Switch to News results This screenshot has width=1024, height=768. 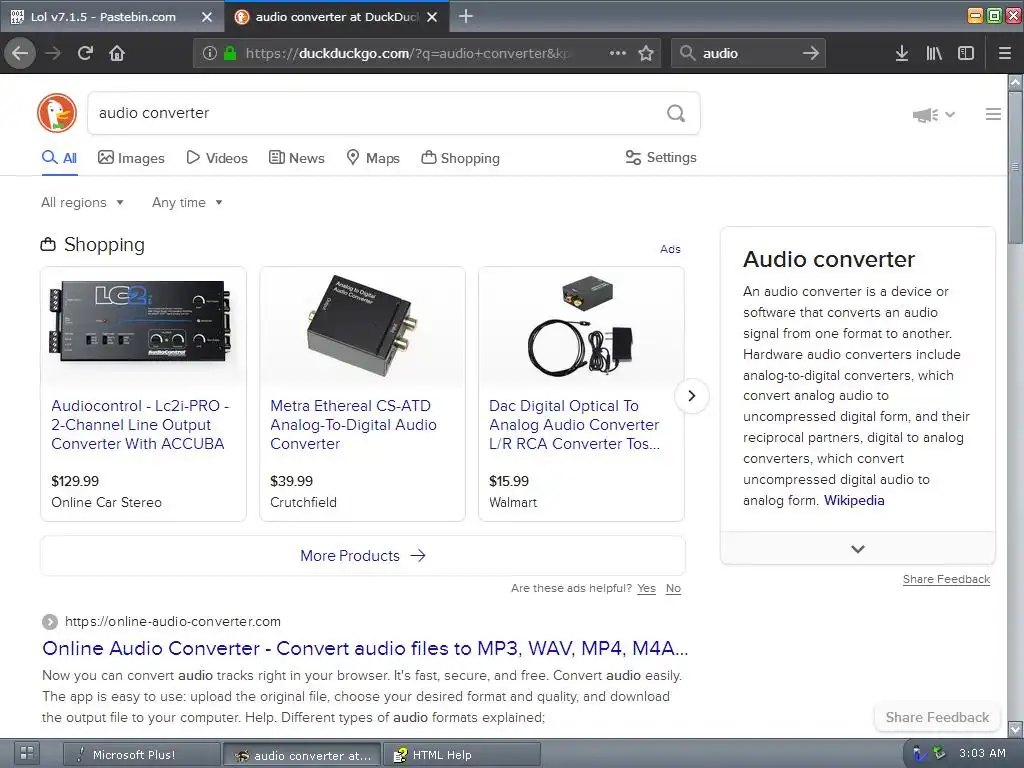tap(296, 158)
